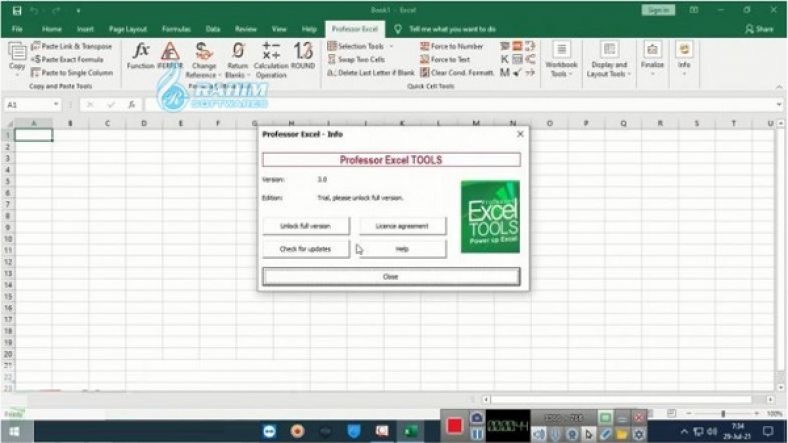
Task: Click Clear Cond. Formatt.
Action: 457,73
